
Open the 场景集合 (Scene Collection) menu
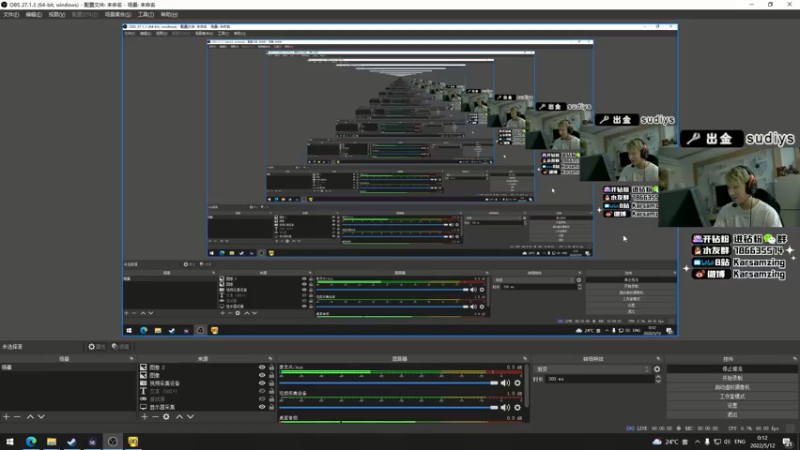(118, 15)
